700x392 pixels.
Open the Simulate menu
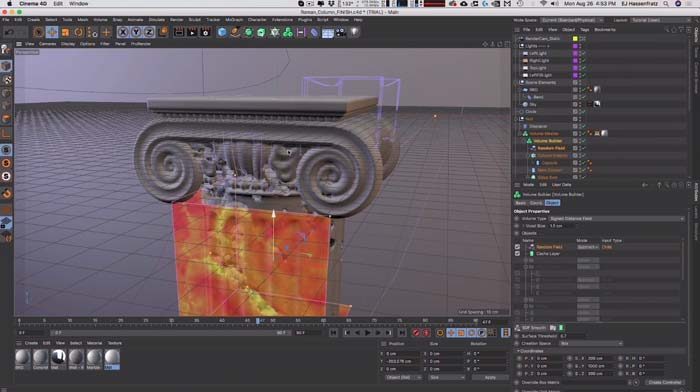point(156,20)
